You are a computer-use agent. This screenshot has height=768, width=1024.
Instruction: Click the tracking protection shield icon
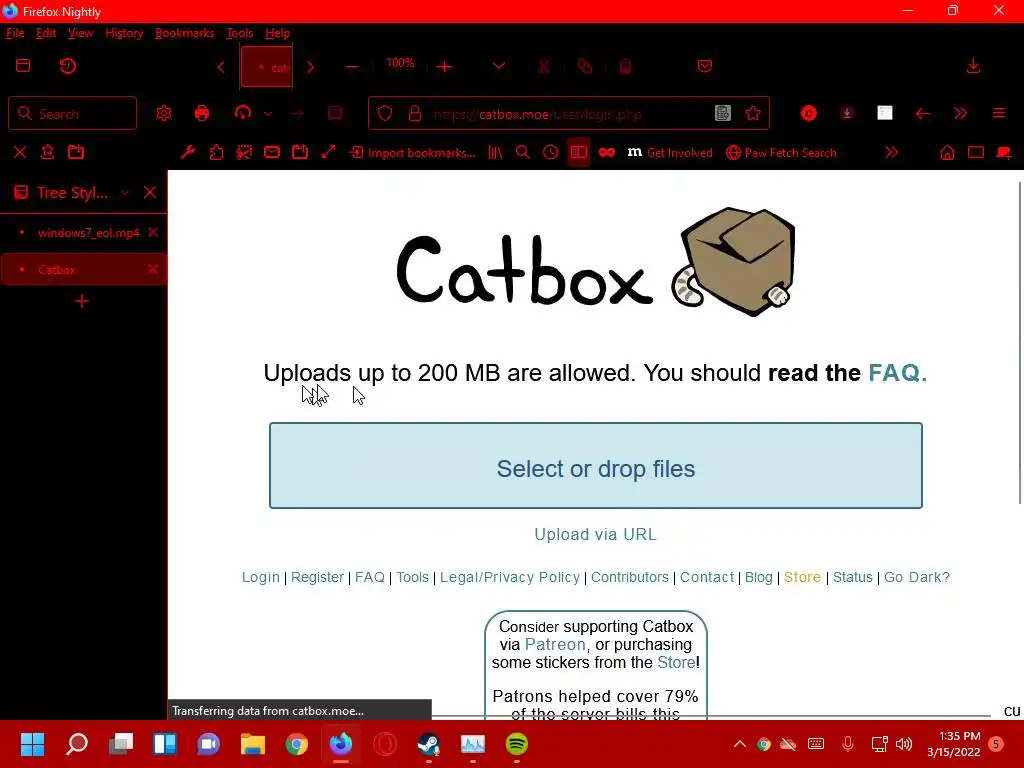point(385,114)
